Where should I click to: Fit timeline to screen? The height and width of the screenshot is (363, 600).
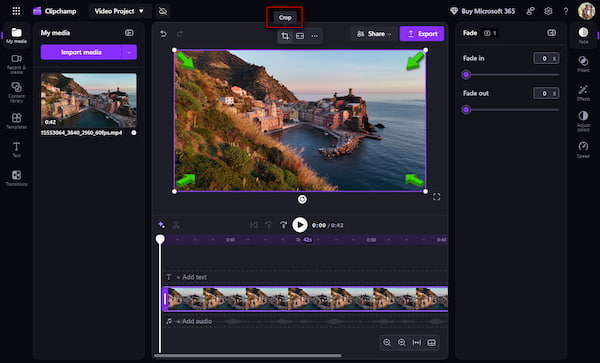coord(417,343)
